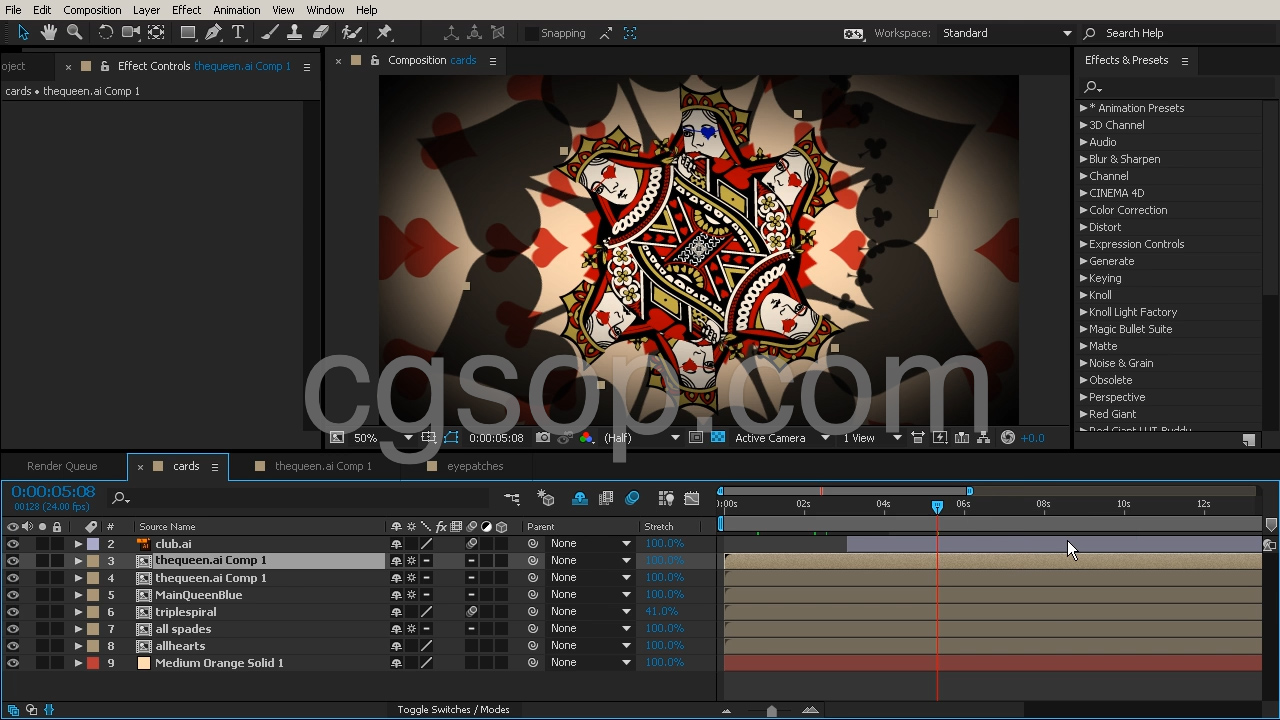Switch to the eyepatches timeline tab
Viewport: 1280px width, 720px height.
475,466
